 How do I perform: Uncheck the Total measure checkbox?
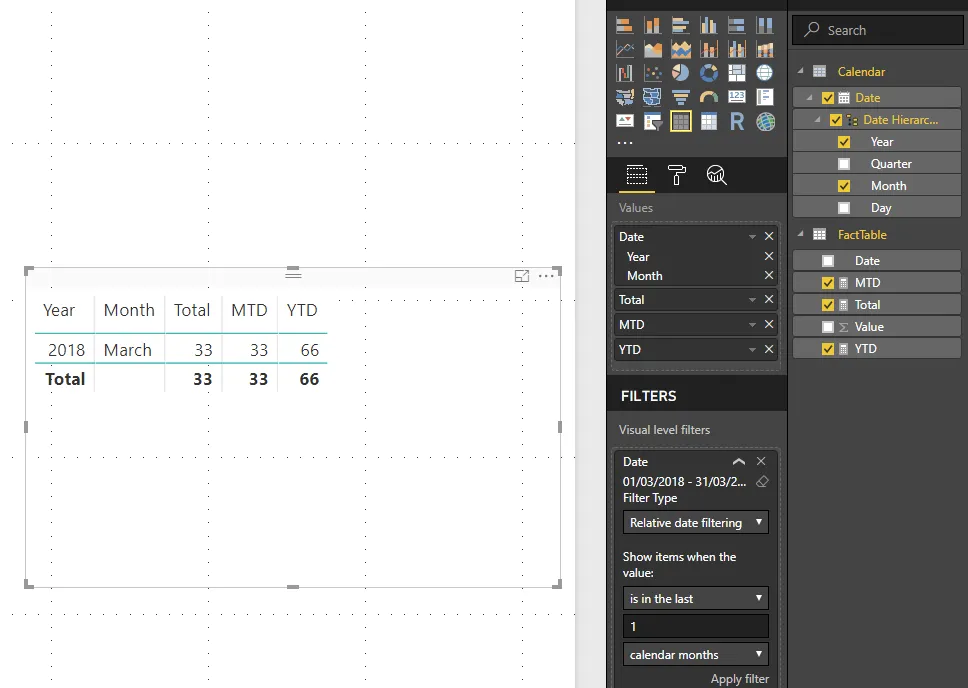[x=828, y=304]
